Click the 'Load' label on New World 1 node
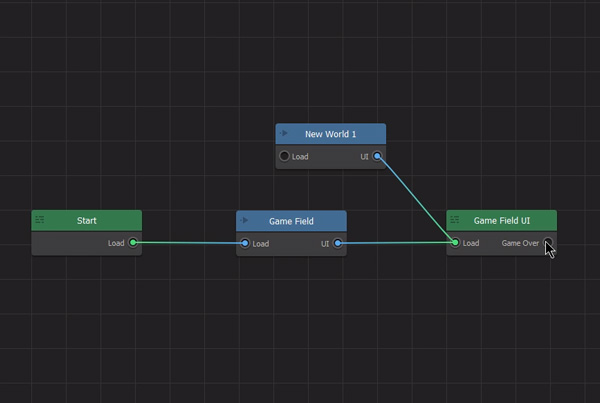The width and height of the screenshot is (600, 403). pos(300,157)
